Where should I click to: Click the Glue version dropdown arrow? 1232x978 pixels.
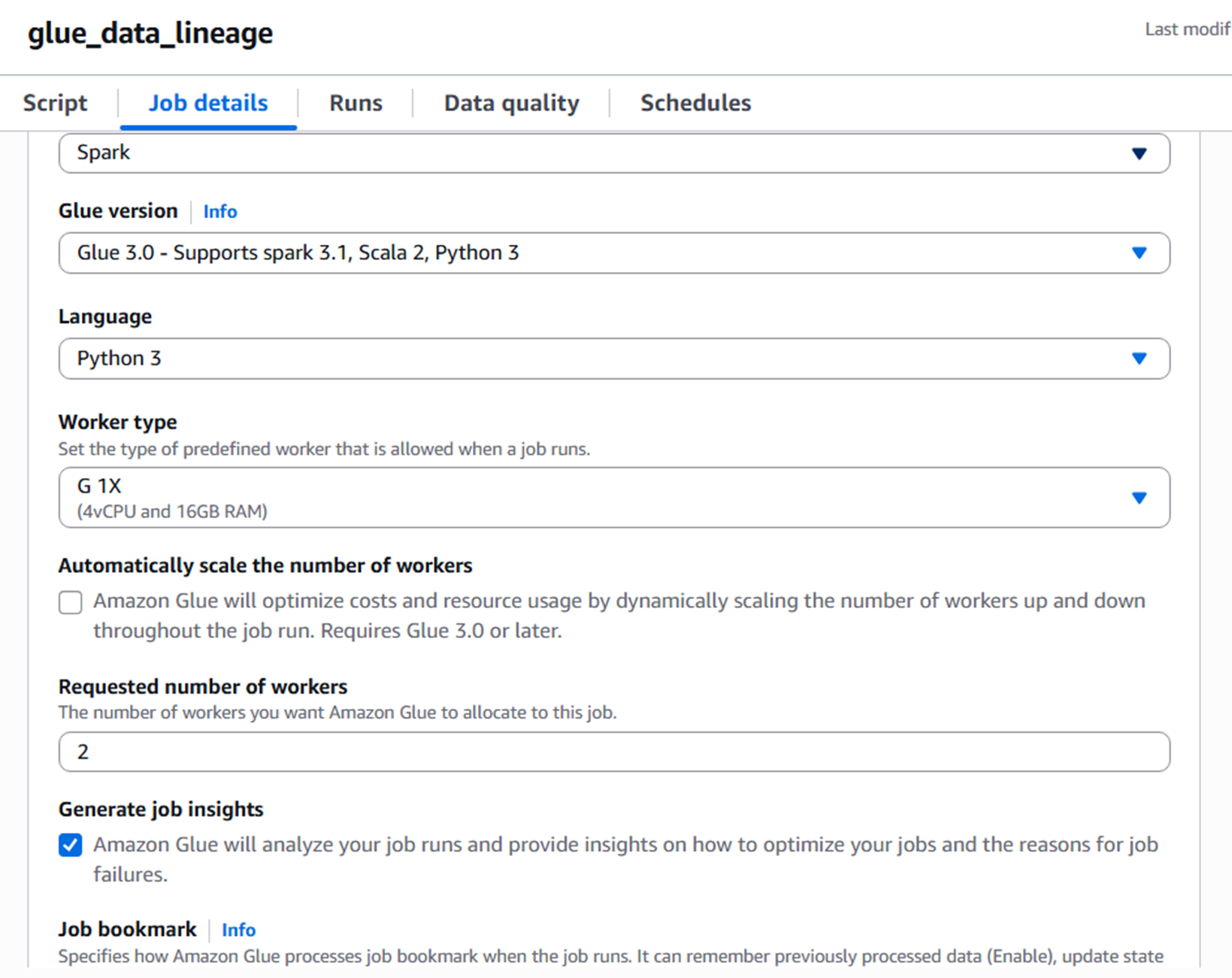click(x=1139, y=253)
